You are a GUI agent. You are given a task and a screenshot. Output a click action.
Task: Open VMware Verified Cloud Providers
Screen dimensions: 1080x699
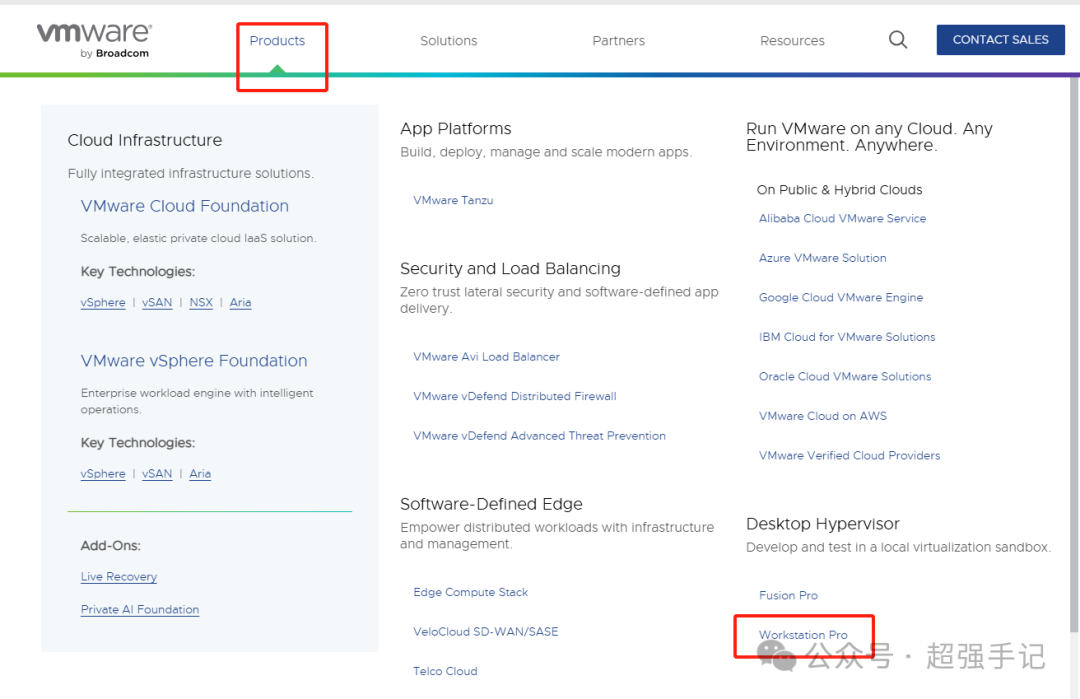pyautogui.click(x=849, y=456)
